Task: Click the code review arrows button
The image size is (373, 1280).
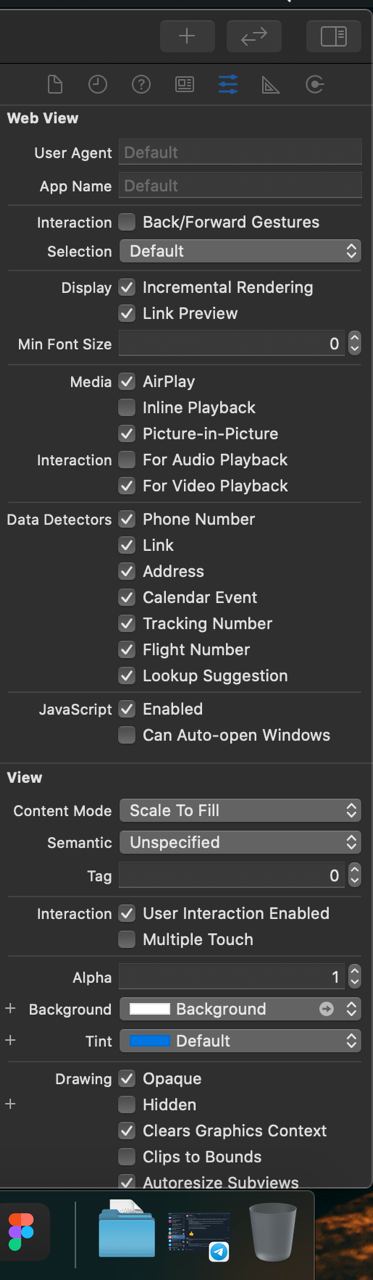Action: pyautogui.click(x=254, y=36)
